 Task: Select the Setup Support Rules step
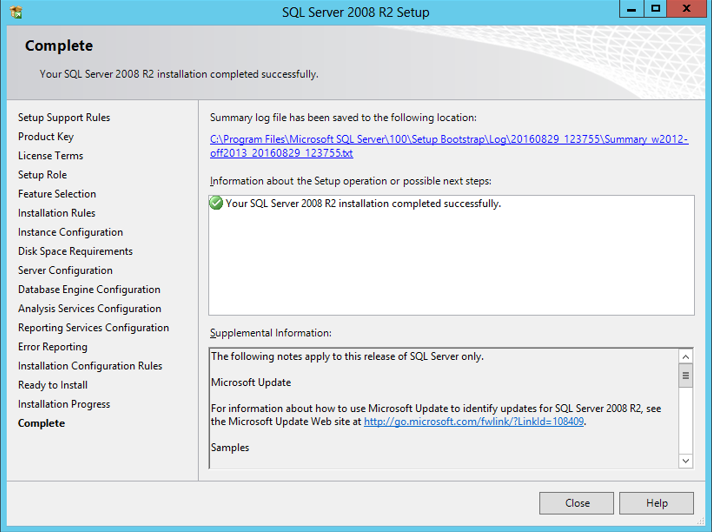[64, 118]
